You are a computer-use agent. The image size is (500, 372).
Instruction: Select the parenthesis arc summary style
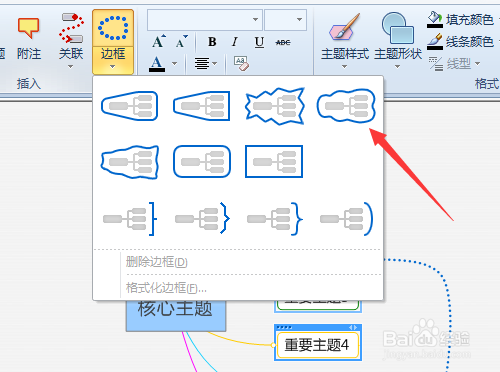click(x=346, y=219)
